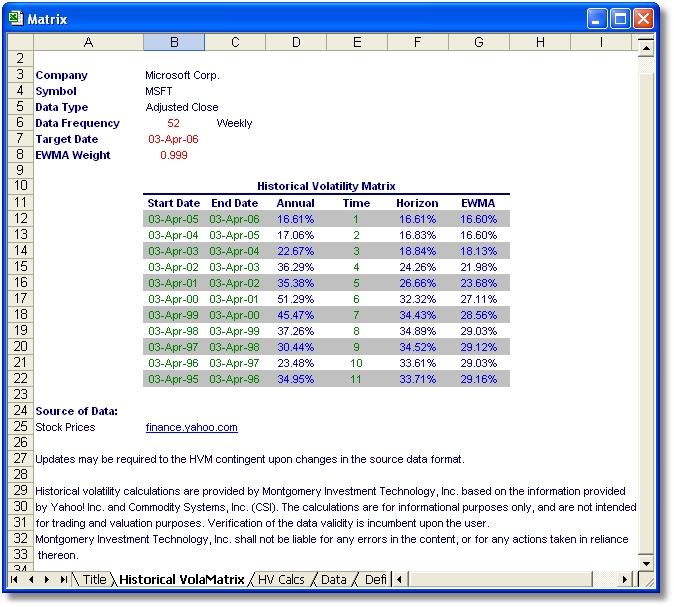Select time value 10
The height and width of the screenshot is (607, 674).
tap(356, 363)
